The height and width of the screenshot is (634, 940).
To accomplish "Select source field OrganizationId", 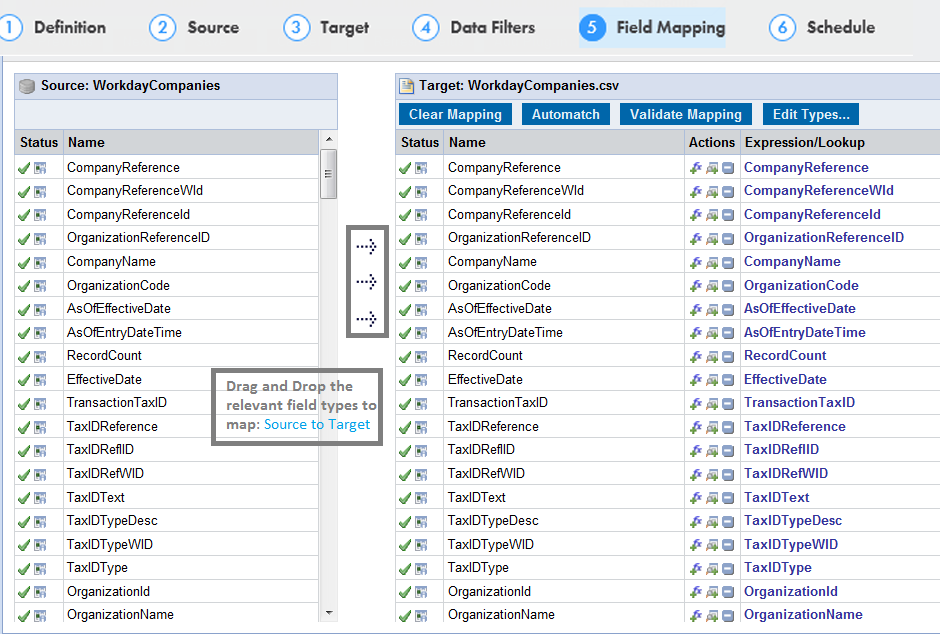I will (x=109, y=591).
